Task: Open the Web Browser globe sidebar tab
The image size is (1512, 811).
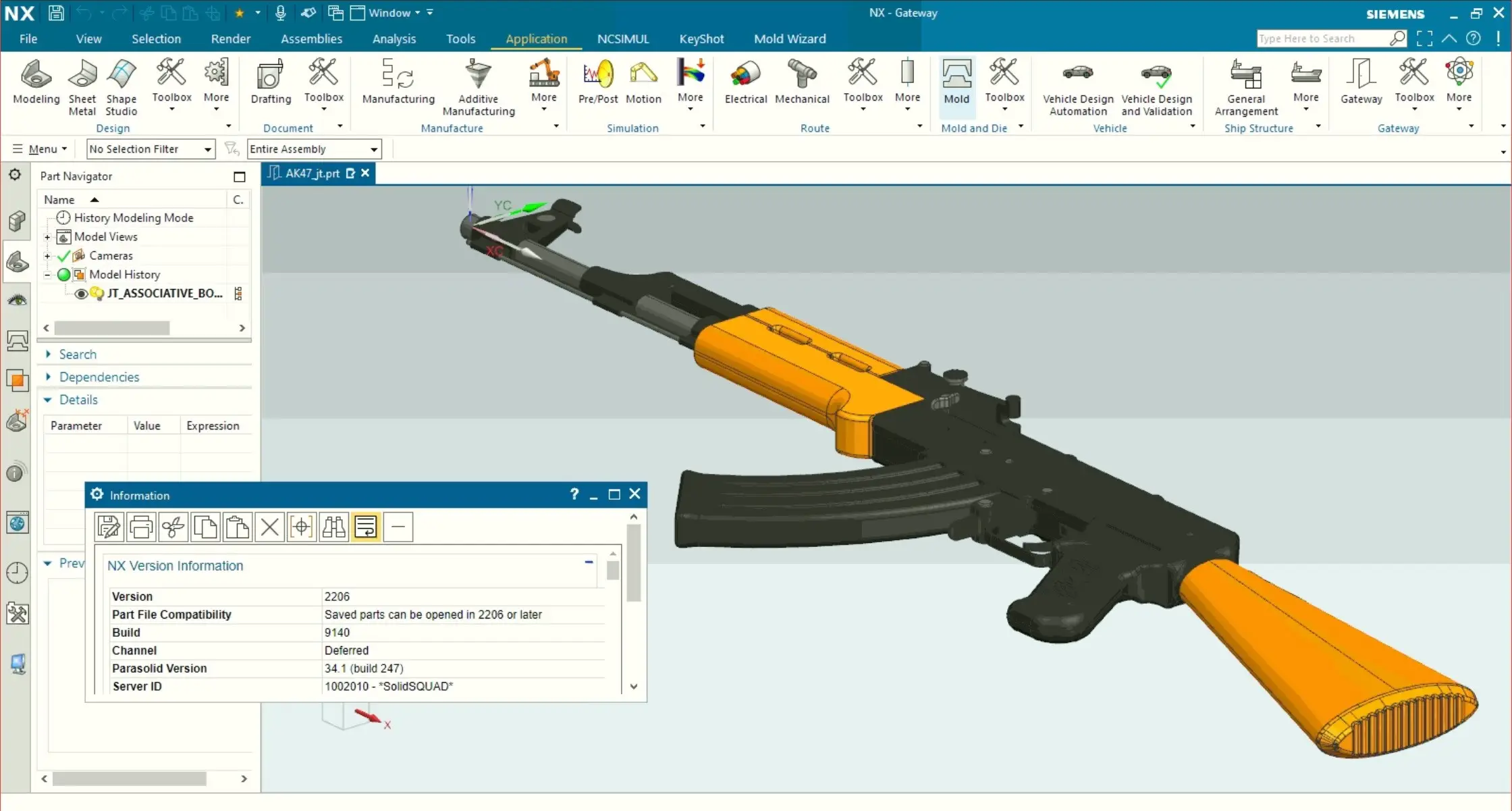Action: 17,523
